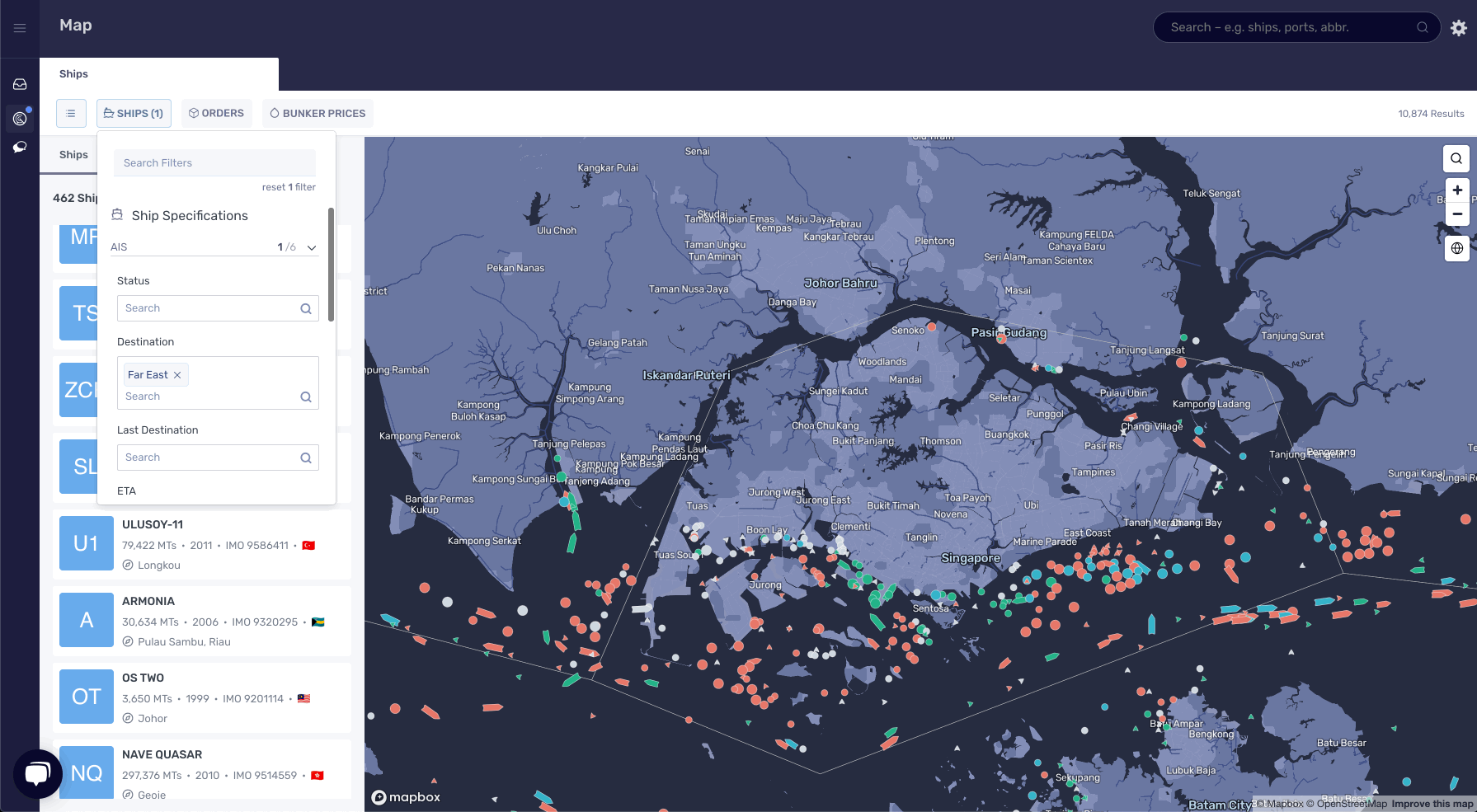Remove the Far East destination filter

point(177,375)
